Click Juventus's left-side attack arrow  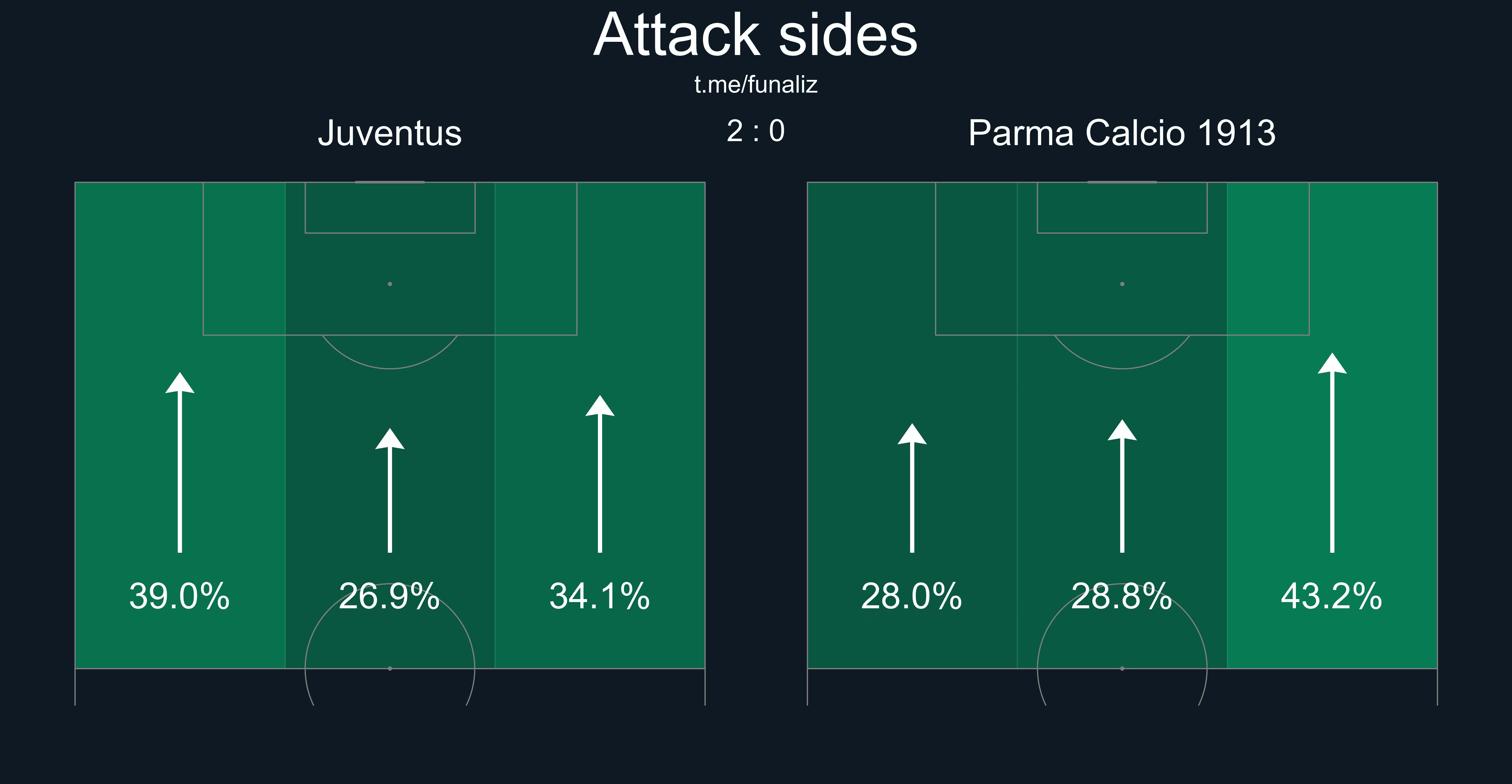[180, 464]
